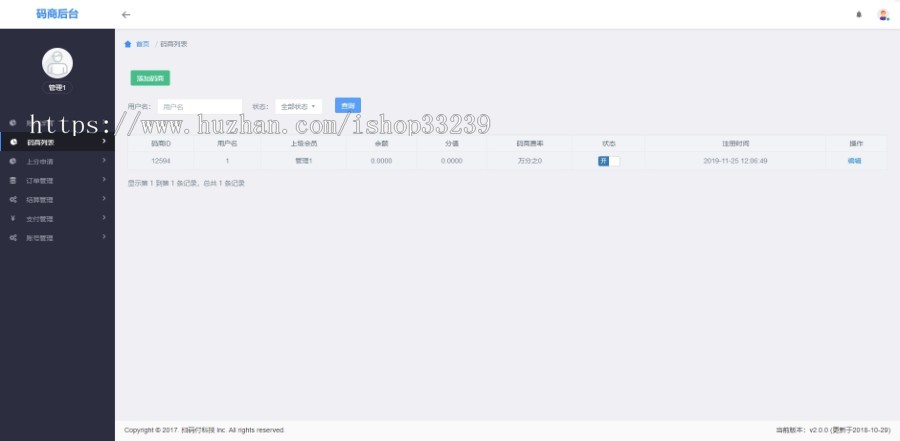Image resolution: width=900 pixels, height=441 pixels.
Task: Click the 管理1 name badge under avatar
Action: coord(57,88)
